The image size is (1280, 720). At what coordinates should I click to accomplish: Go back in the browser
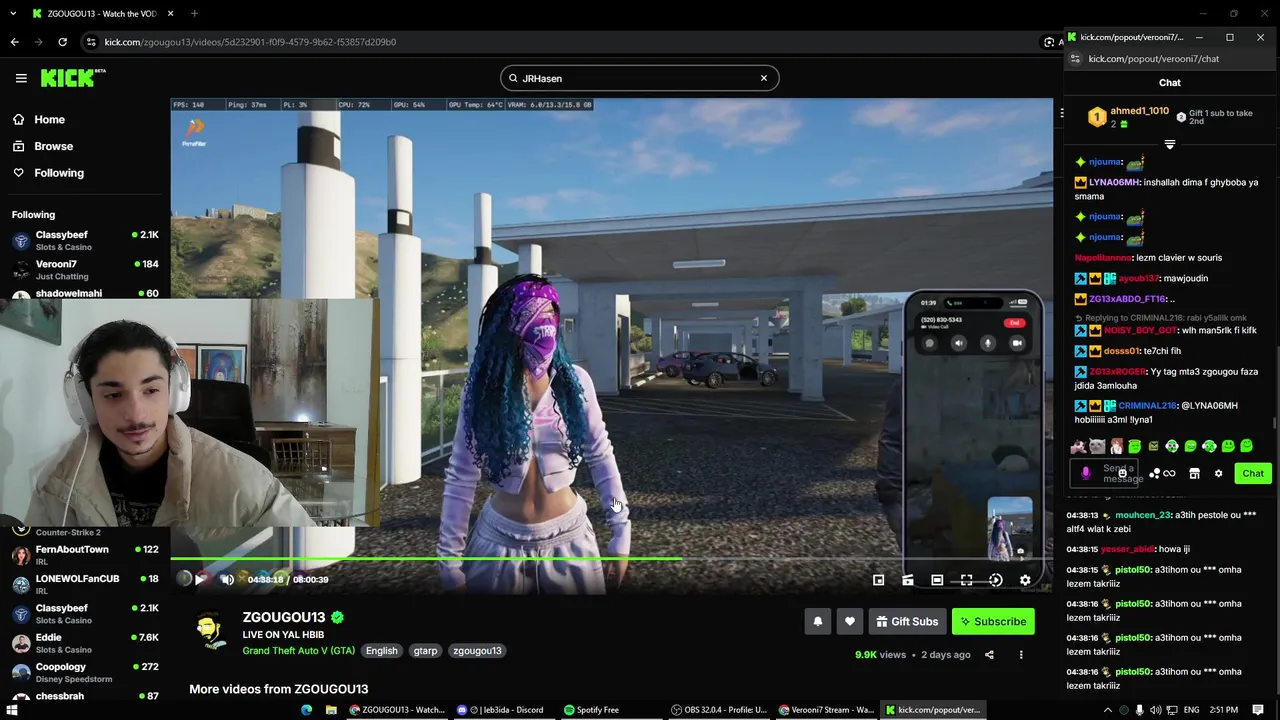(x=14, y=42)
